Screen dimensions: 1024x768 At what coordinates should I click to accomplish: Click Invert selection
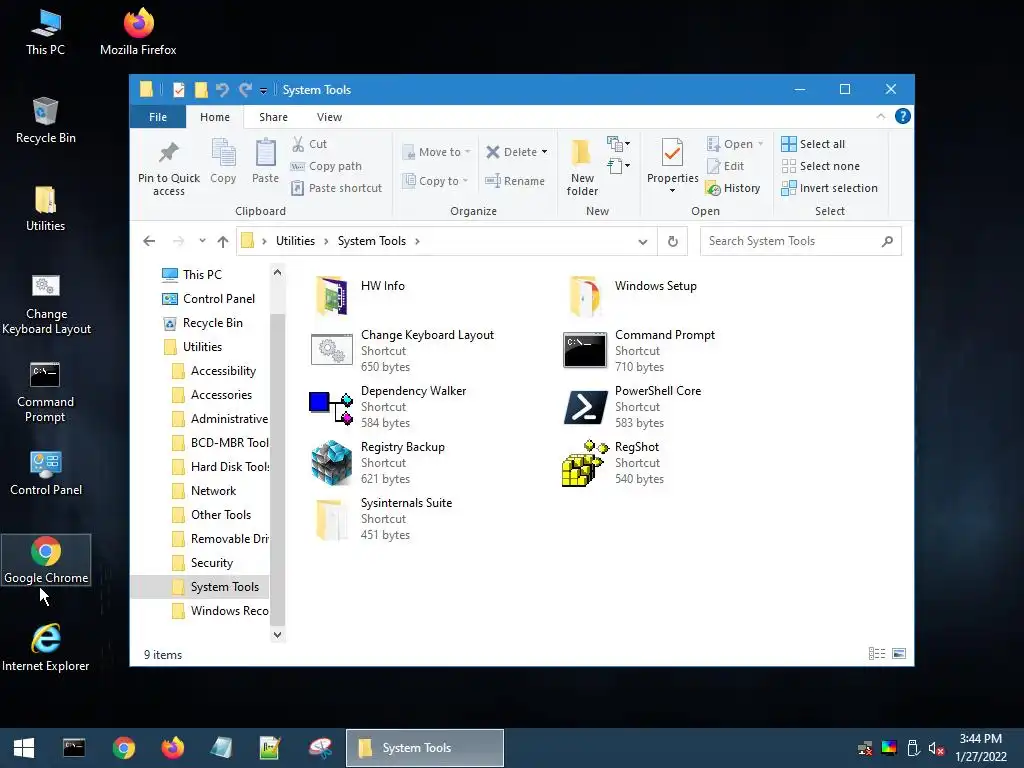click(x=829, y=188)
